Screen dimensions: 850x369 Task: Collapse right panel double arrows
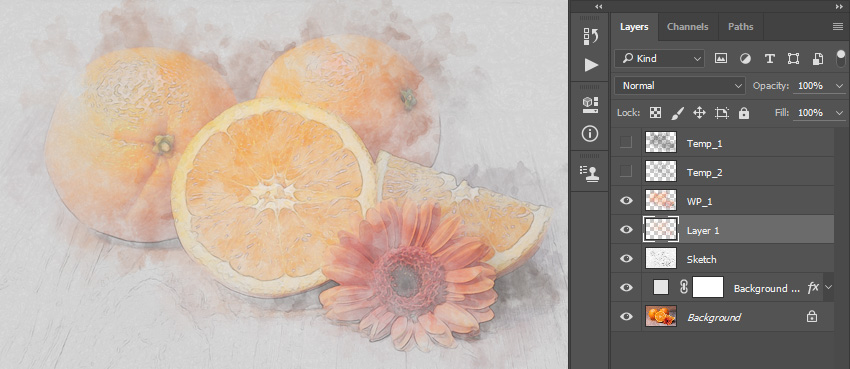[x=839, y=6]
